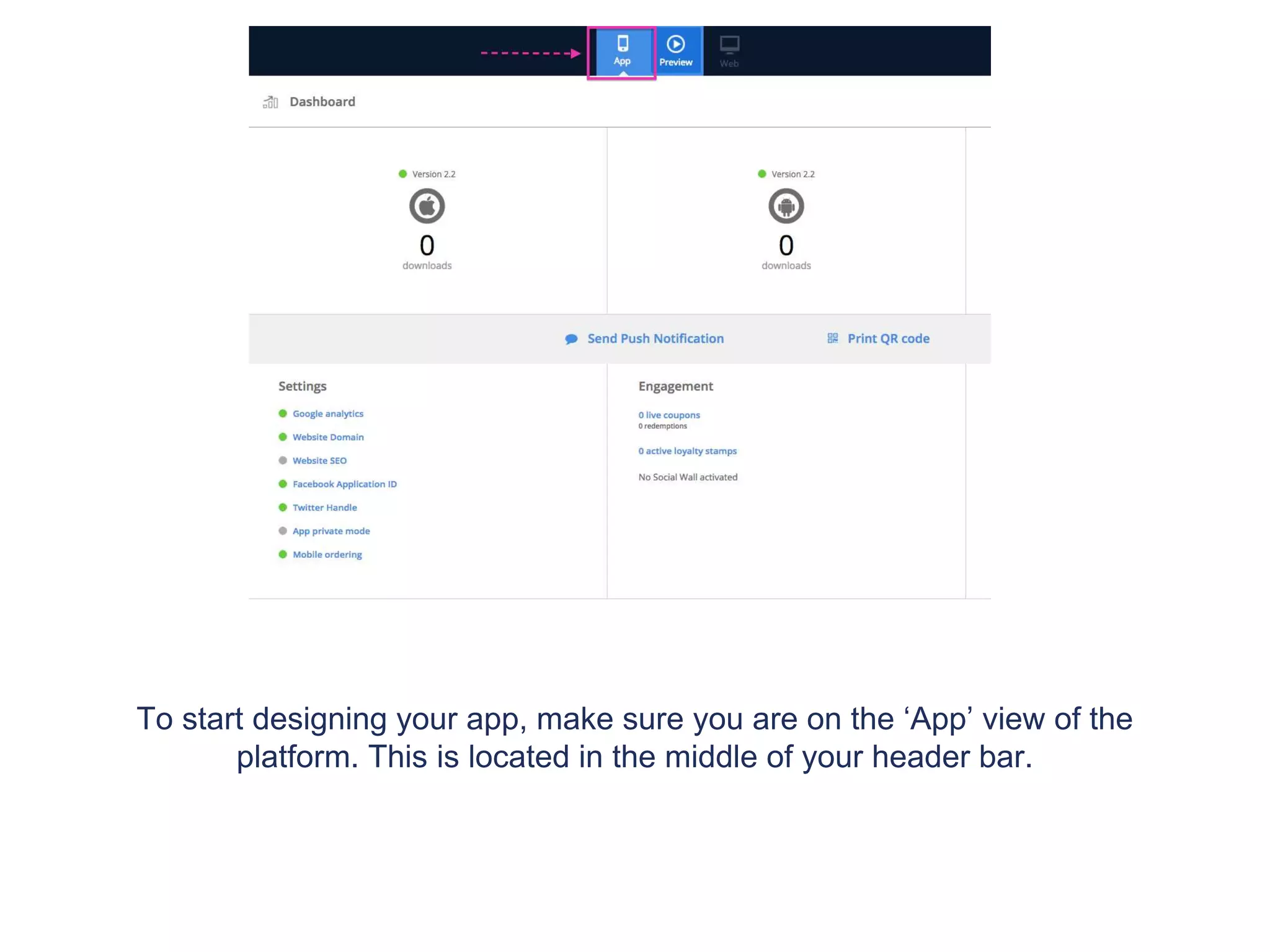The width and height of the screenshot is (1270, 952).
Task: Click the App private mode link
Action: [x=331, y=531]
